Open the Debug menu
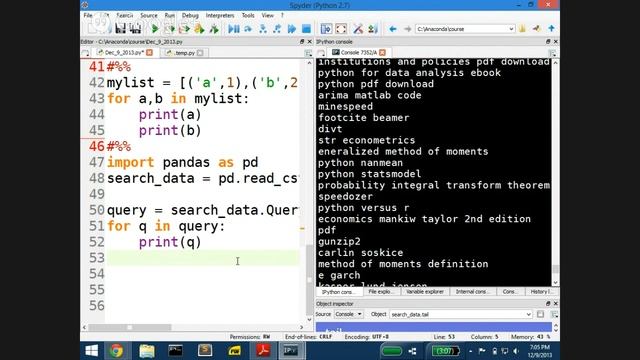Viewport: 640px width, 360px height. tap(190, 16)
